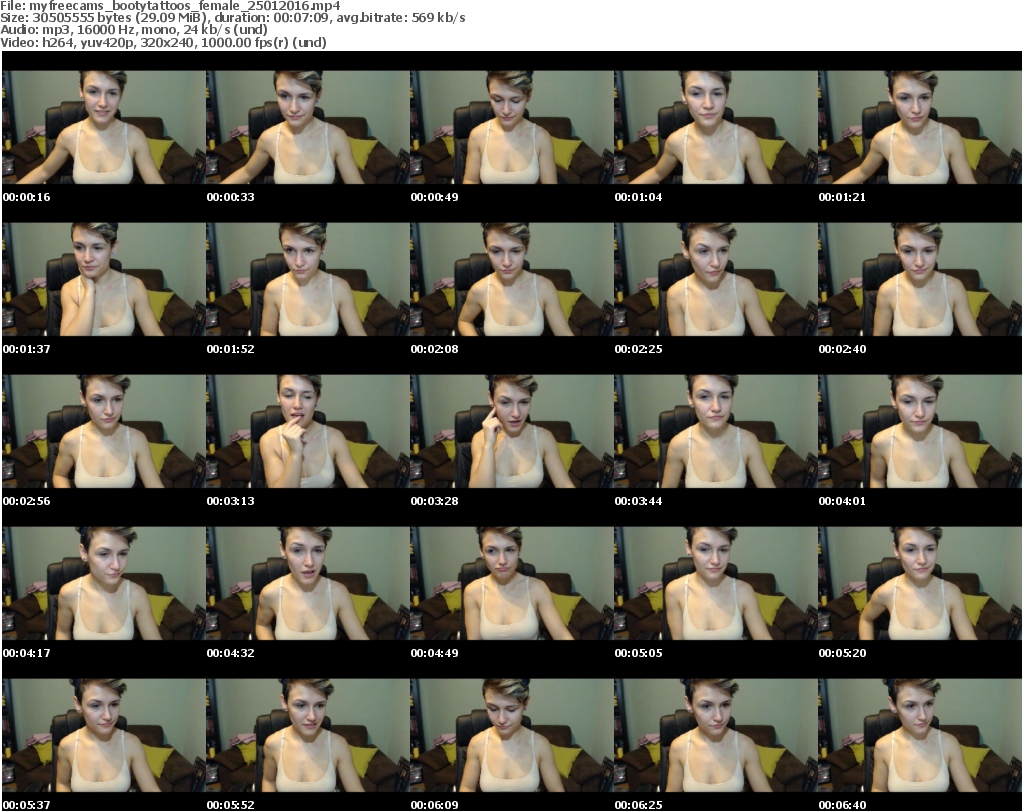Pick the preview frame above 00:03:28
The height and width of the screenshot is (811, 1024).
pos(512,432)
